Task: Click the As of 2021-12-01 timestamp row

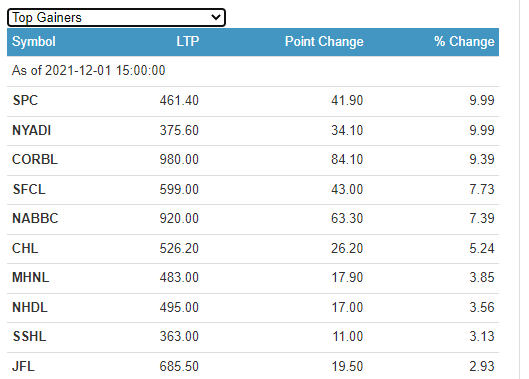Action: (x=253, y=71)
